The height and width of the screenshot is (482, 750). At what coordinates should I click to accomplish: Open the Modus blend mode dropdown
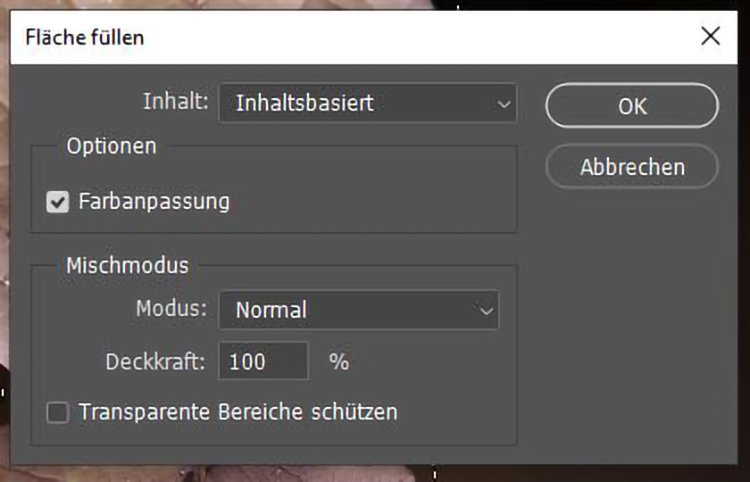358,310
